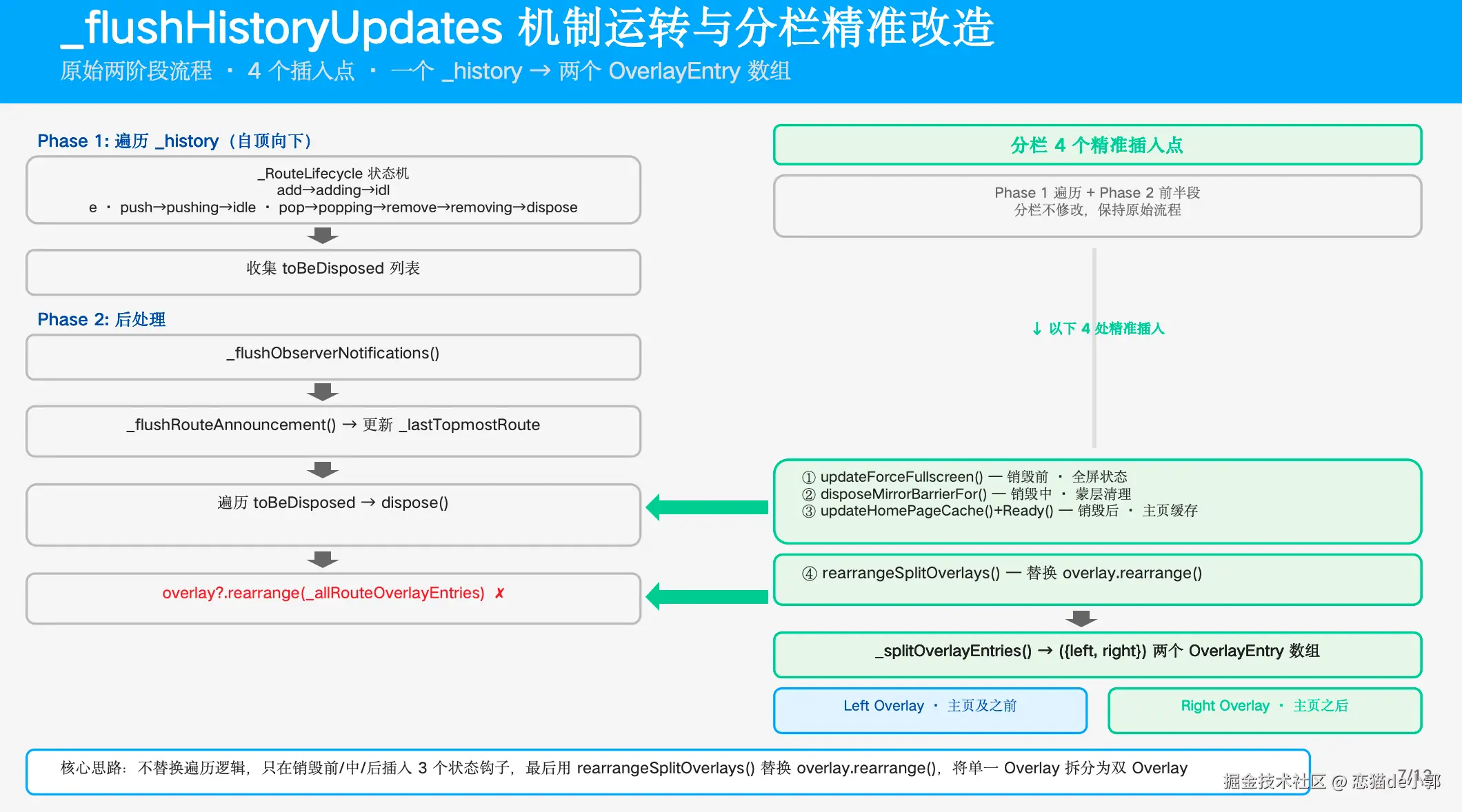Select the Left Overlay blue box
This screenshot has width=1462, height=812.
pos(930,710)
